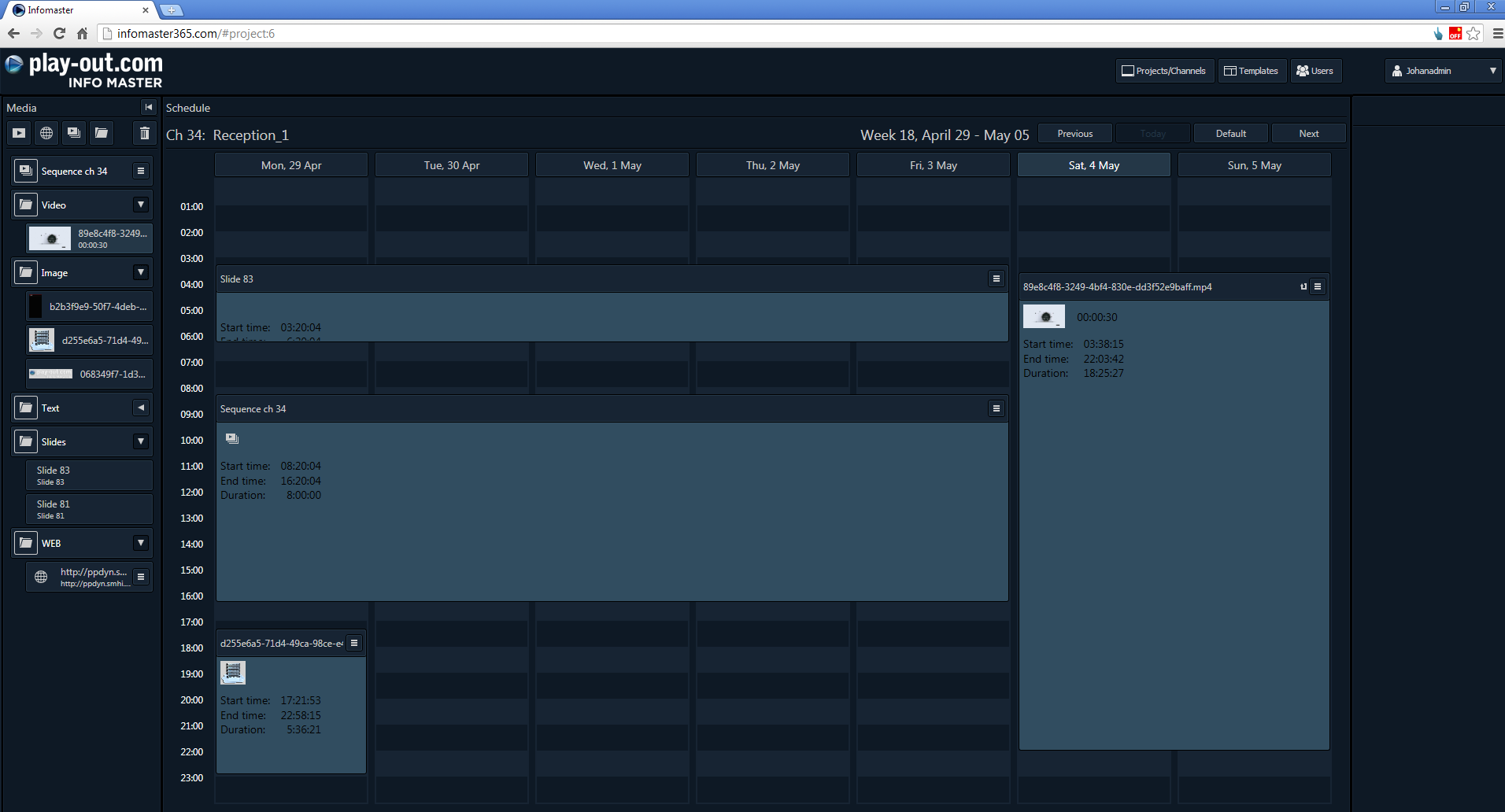Open Projects/Channels page
This screenshot has height=812, width=1505.
1164,71
